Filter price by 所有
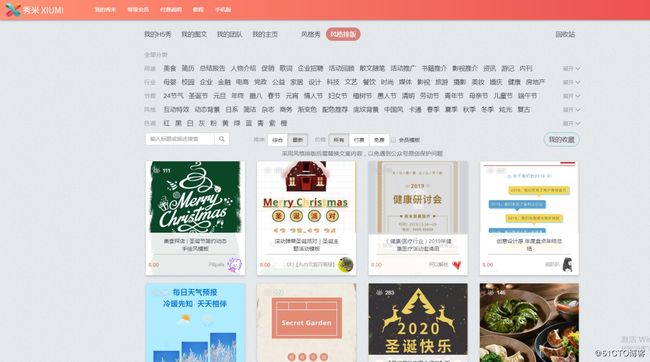The image size is (650, 362). click(x=339, y=140)
